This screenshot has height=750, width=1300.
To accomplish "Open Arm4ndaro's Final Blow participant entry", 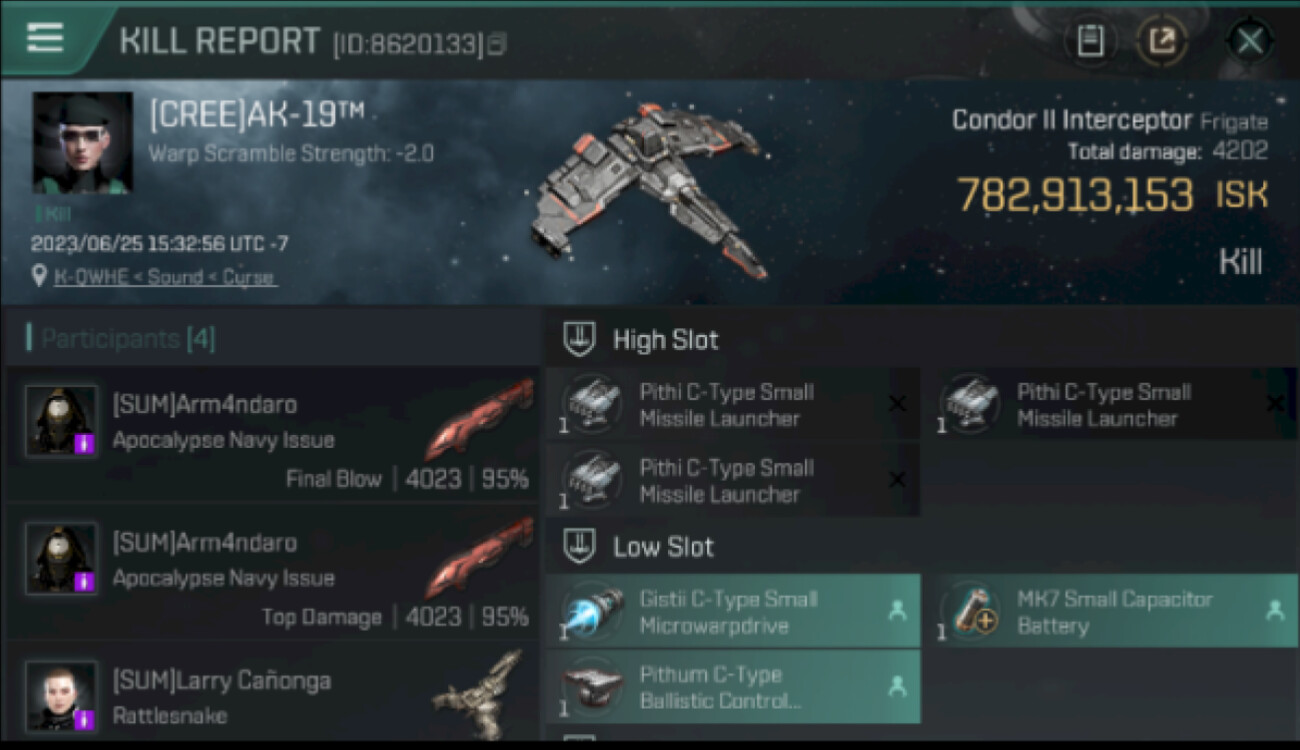I will 271,435.
